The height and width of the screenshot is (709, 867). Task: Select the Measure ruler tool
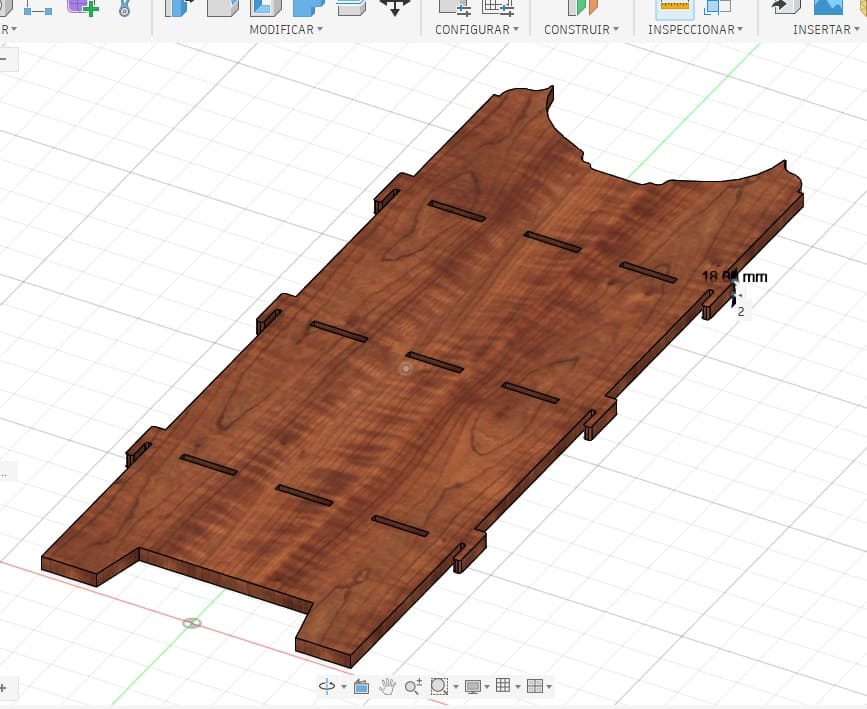(x=676, y=7)
